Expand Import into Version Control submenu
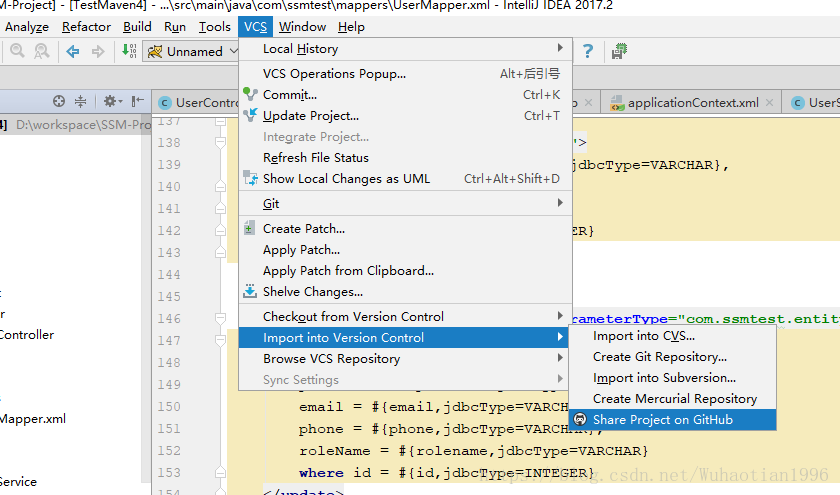The width and height of the screenshot is (840, 495). [x=560, y=337]
